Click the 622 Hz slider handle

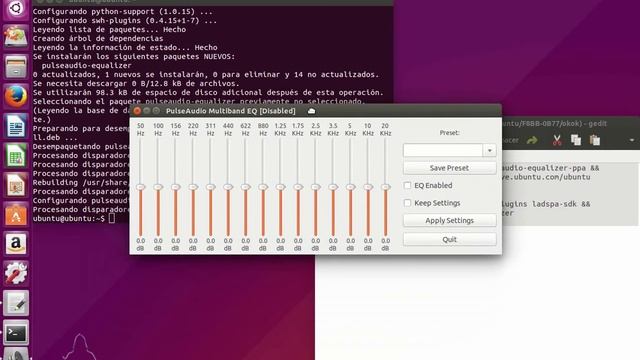(246, 187)
